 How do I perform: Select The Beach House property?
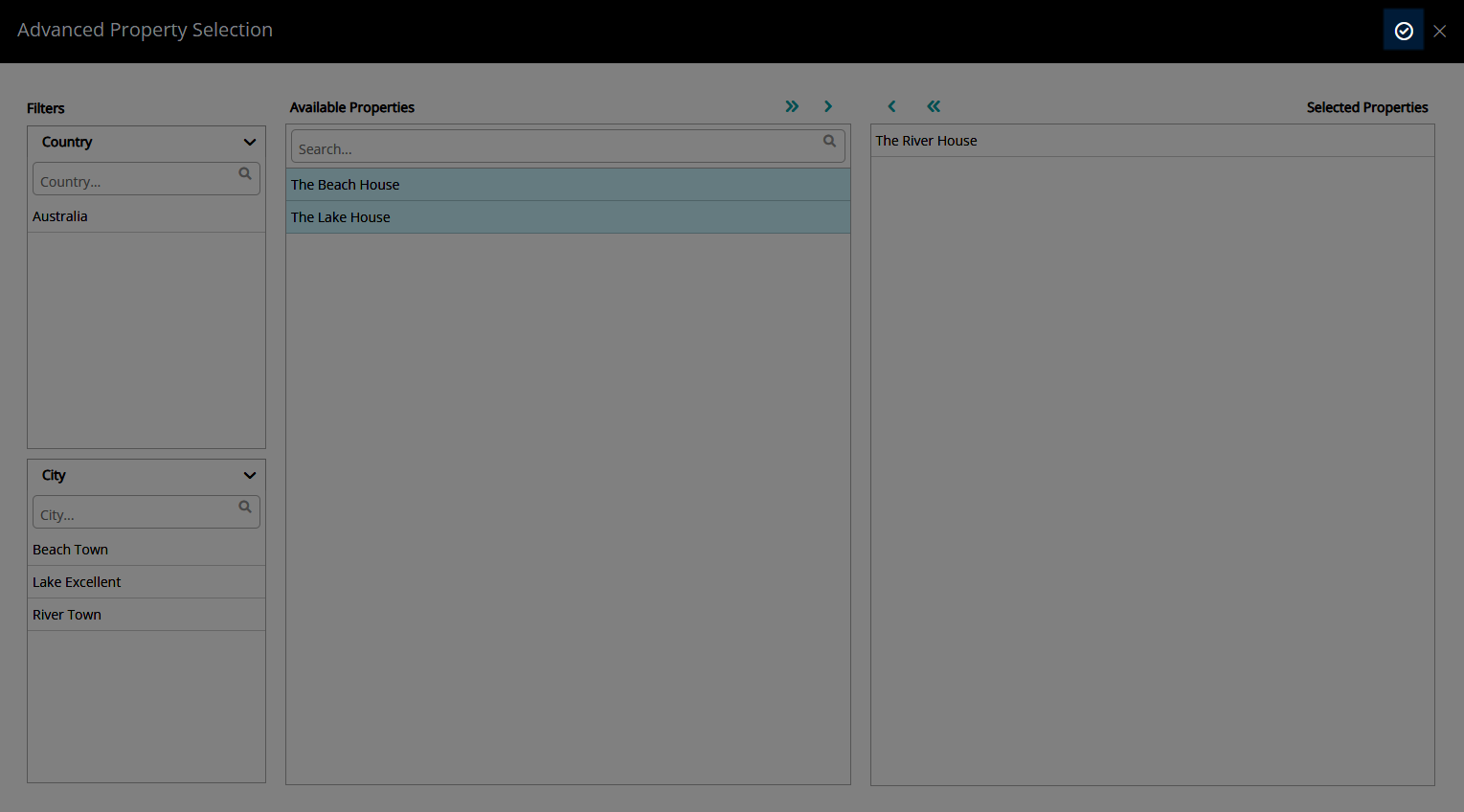[568, 185]
